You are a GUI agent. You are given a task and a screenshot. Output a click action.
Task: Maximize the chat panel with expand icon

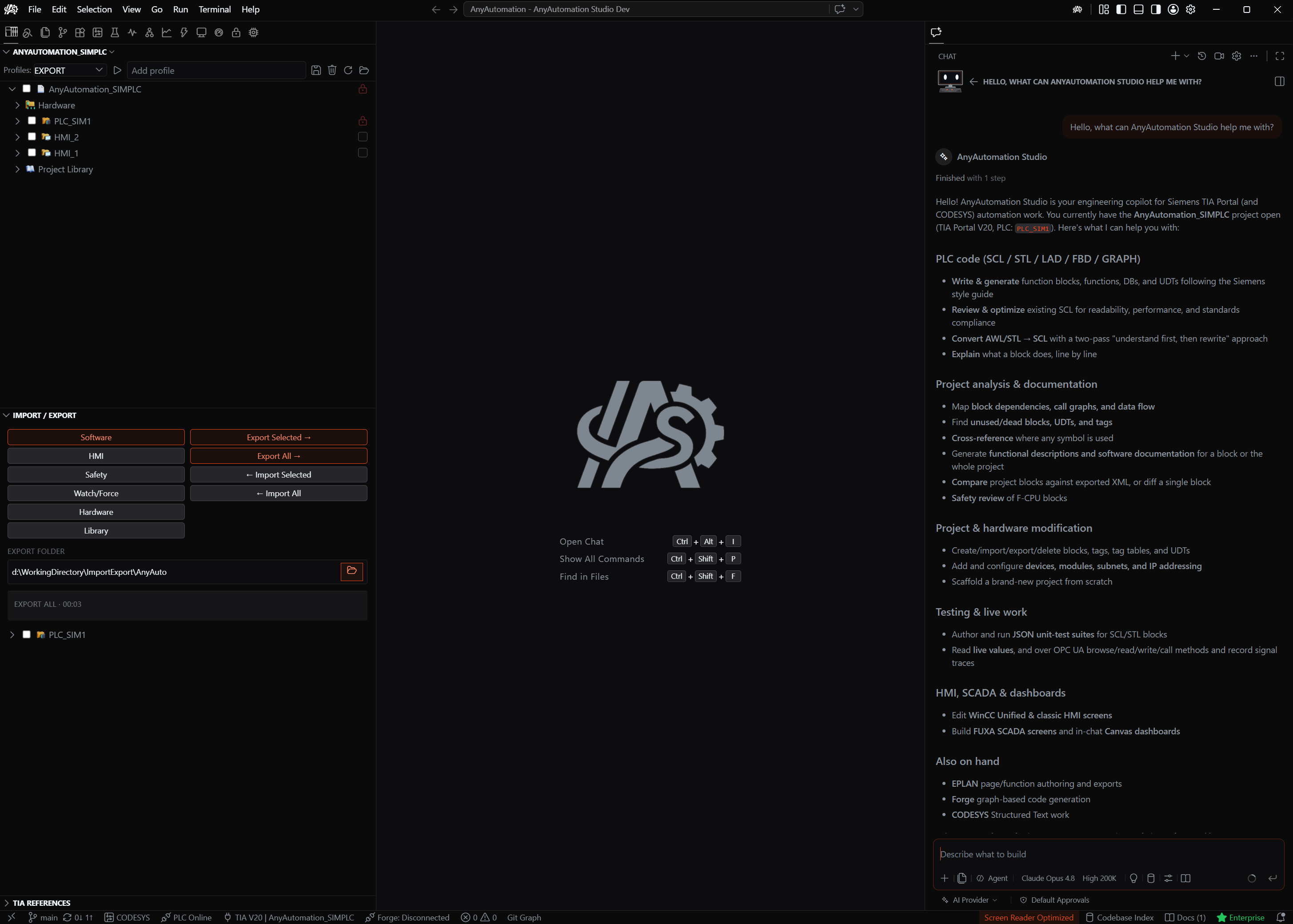tap(1280, 56)
